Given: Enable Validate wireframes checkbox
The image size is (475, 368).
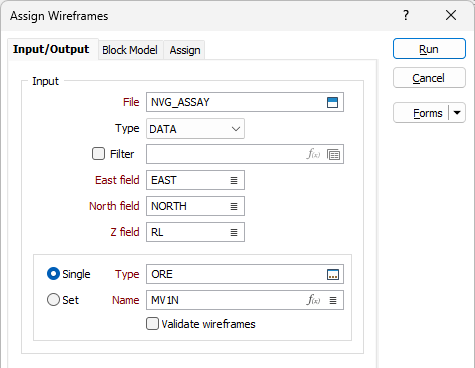Looking at the screenshot, I should 152,324.
